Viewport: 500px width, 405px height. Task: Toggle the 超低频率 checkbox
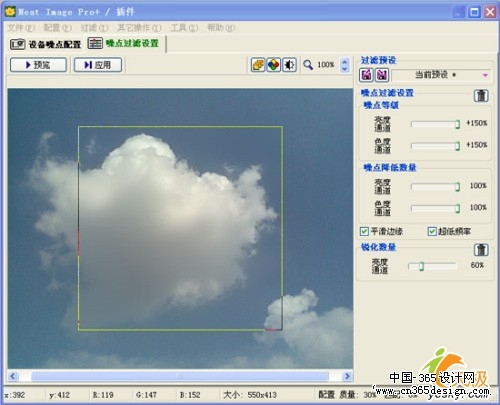point(432,231)
